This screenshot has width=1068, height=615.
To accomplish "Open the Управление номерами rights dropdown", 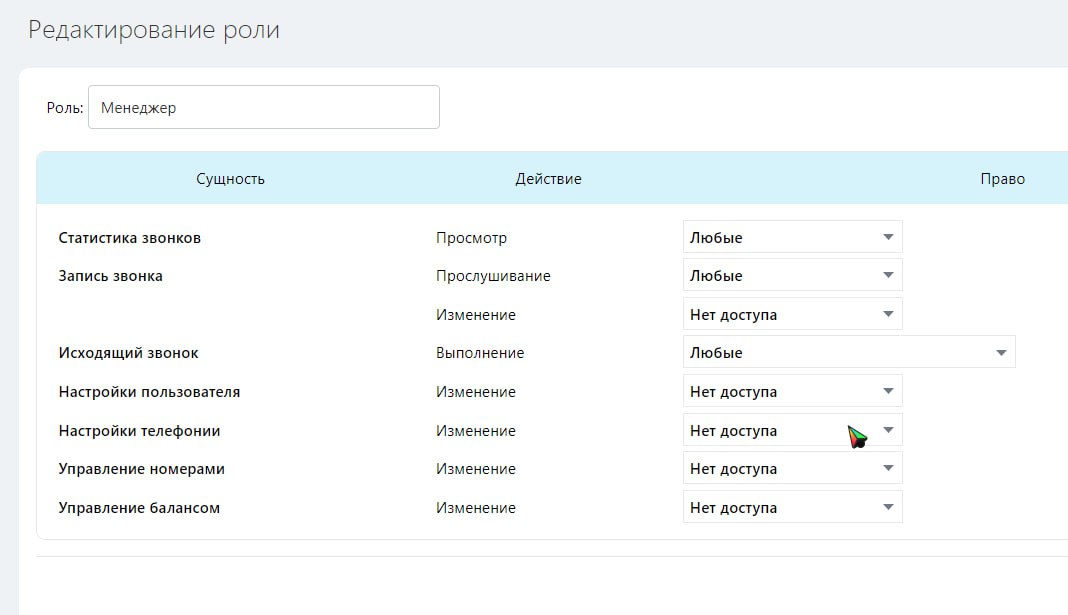I will [x=792, y=469].
